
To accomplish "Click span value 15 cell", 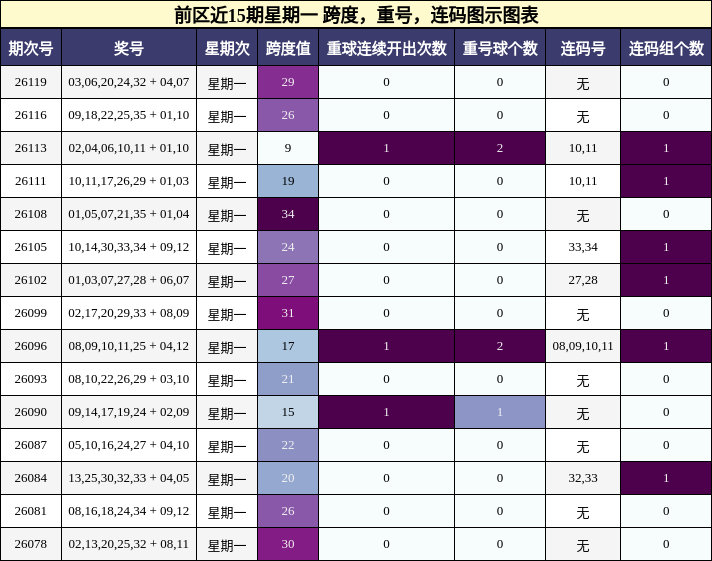I will (288, 412).
